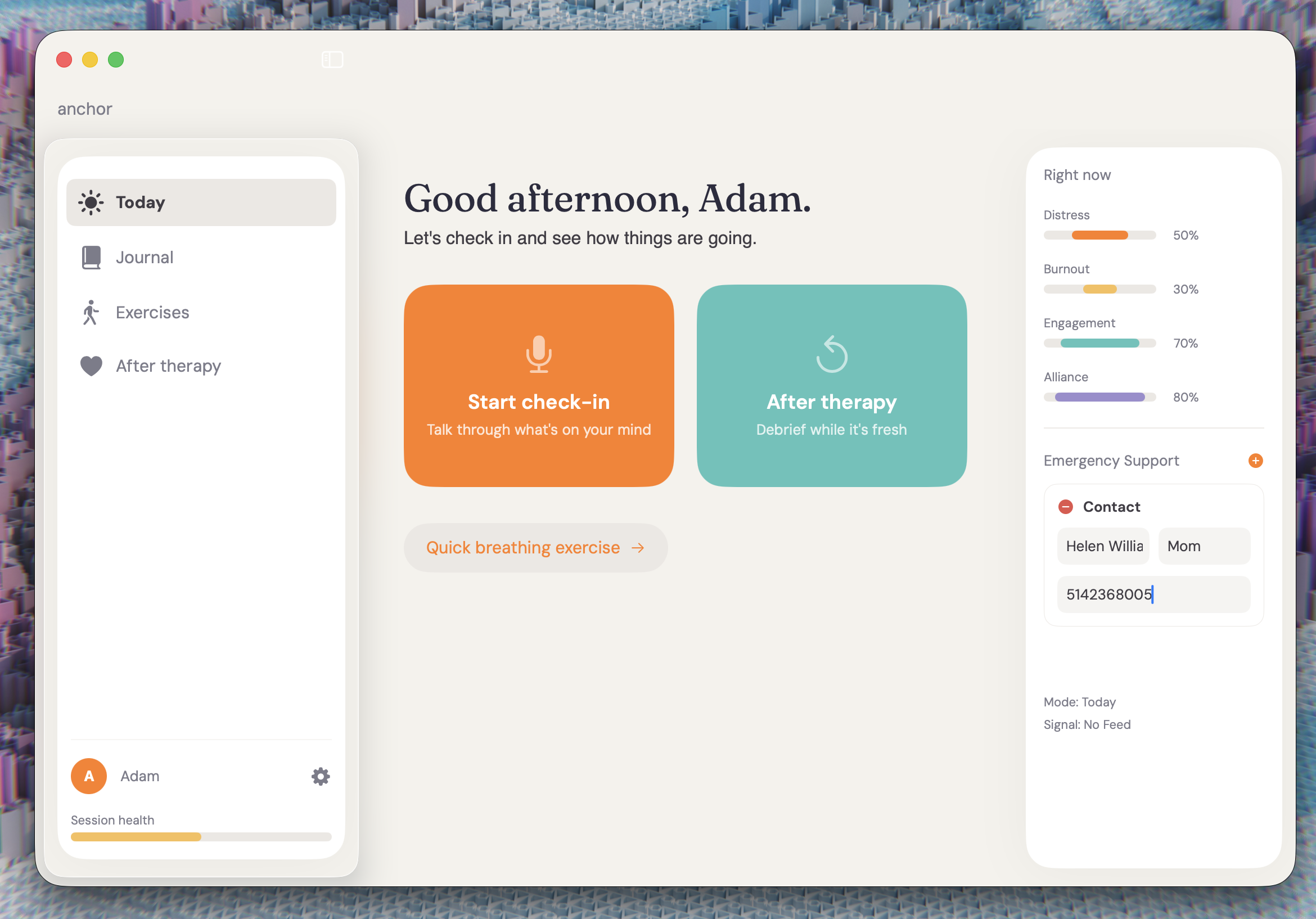Click the Session health progress bar
Image resolution: width=1316 pixels, height=919 pixels.
click(201, 836)
